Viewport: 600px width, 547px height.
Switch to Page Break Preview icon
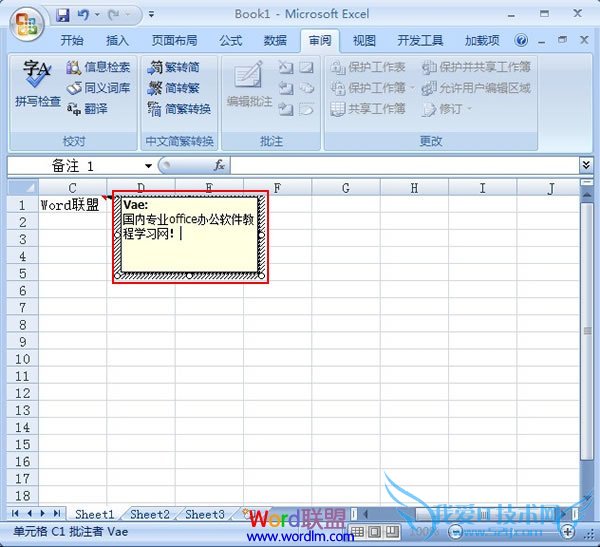click(x=392, y=532)
